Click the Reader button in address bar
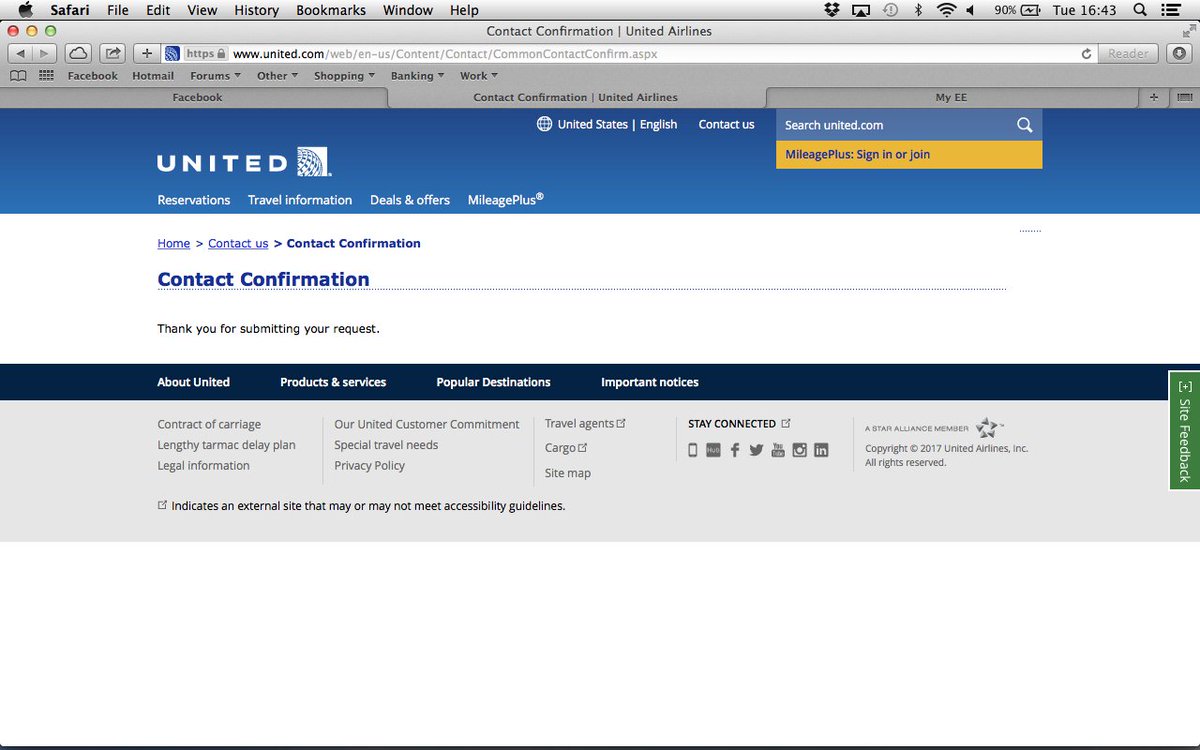Image resolution: width=1200 pixels, height=750 pixels. coord(1128,54)
